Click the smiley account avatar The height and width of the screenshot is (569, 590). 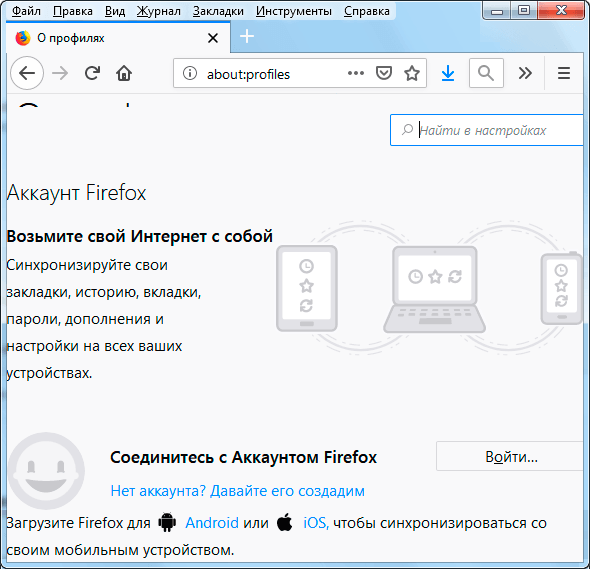46,471
